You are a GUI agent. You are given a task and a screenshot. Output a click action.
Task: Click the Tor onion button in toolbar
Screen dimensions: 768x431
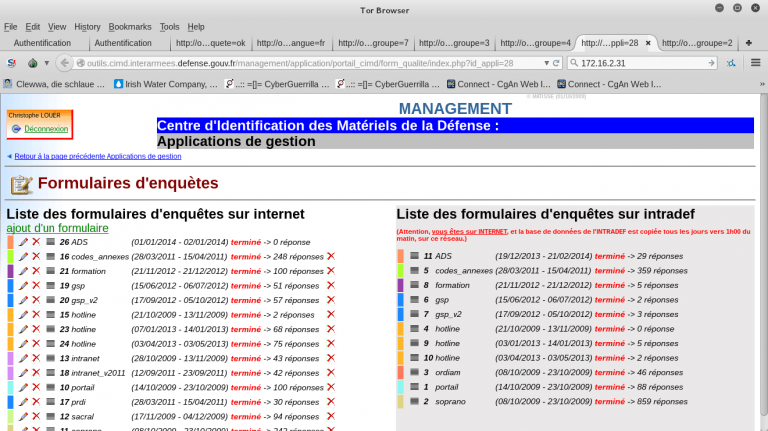click(x=33, y=63)
